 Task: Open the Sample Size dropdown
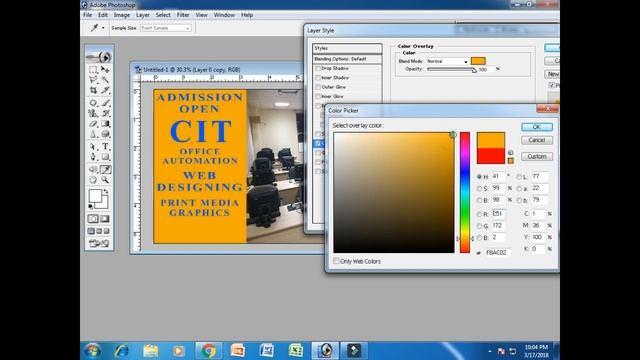click(165, 28)
